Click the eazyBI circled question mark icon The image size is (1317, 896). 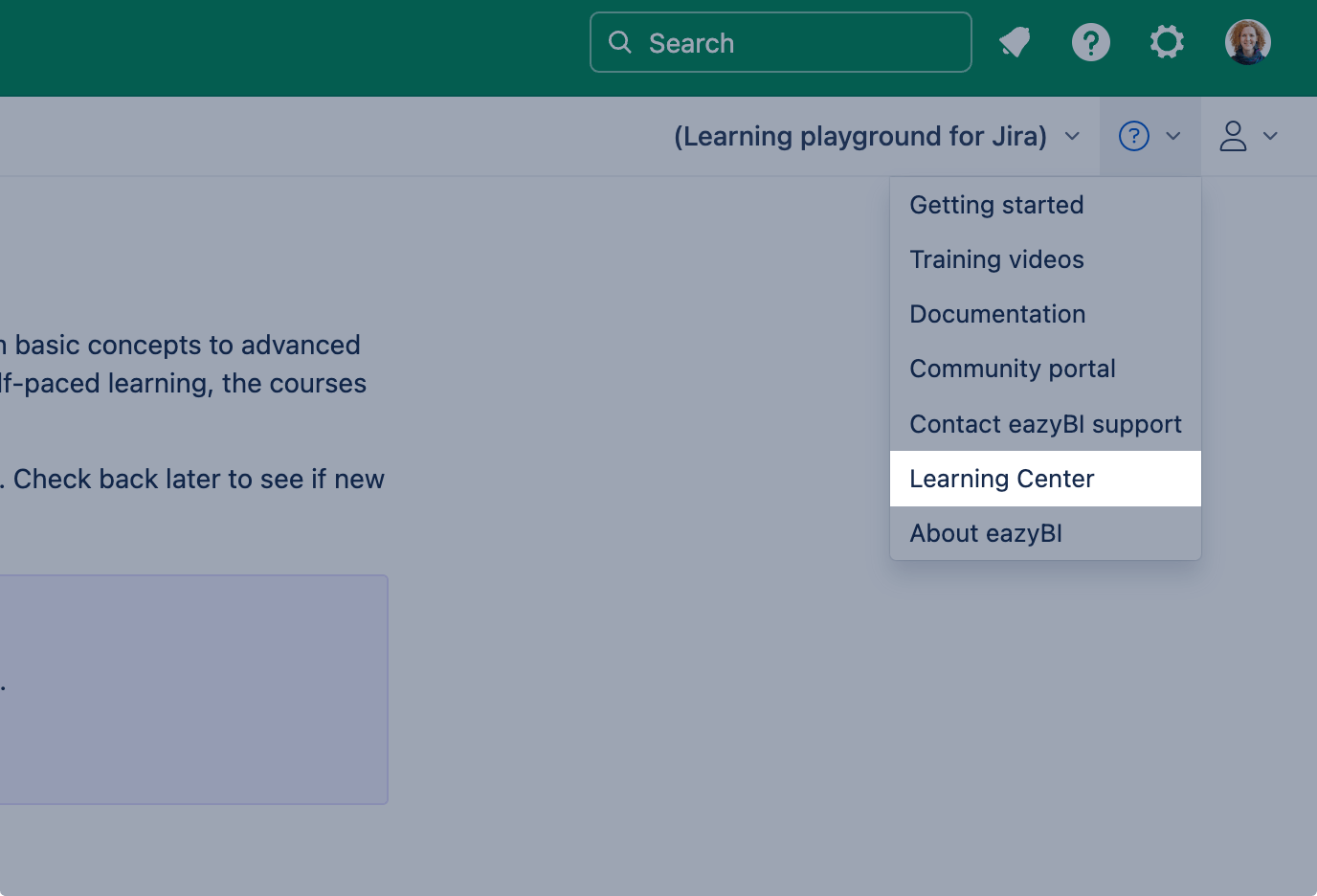click(x=1133, y=136)
